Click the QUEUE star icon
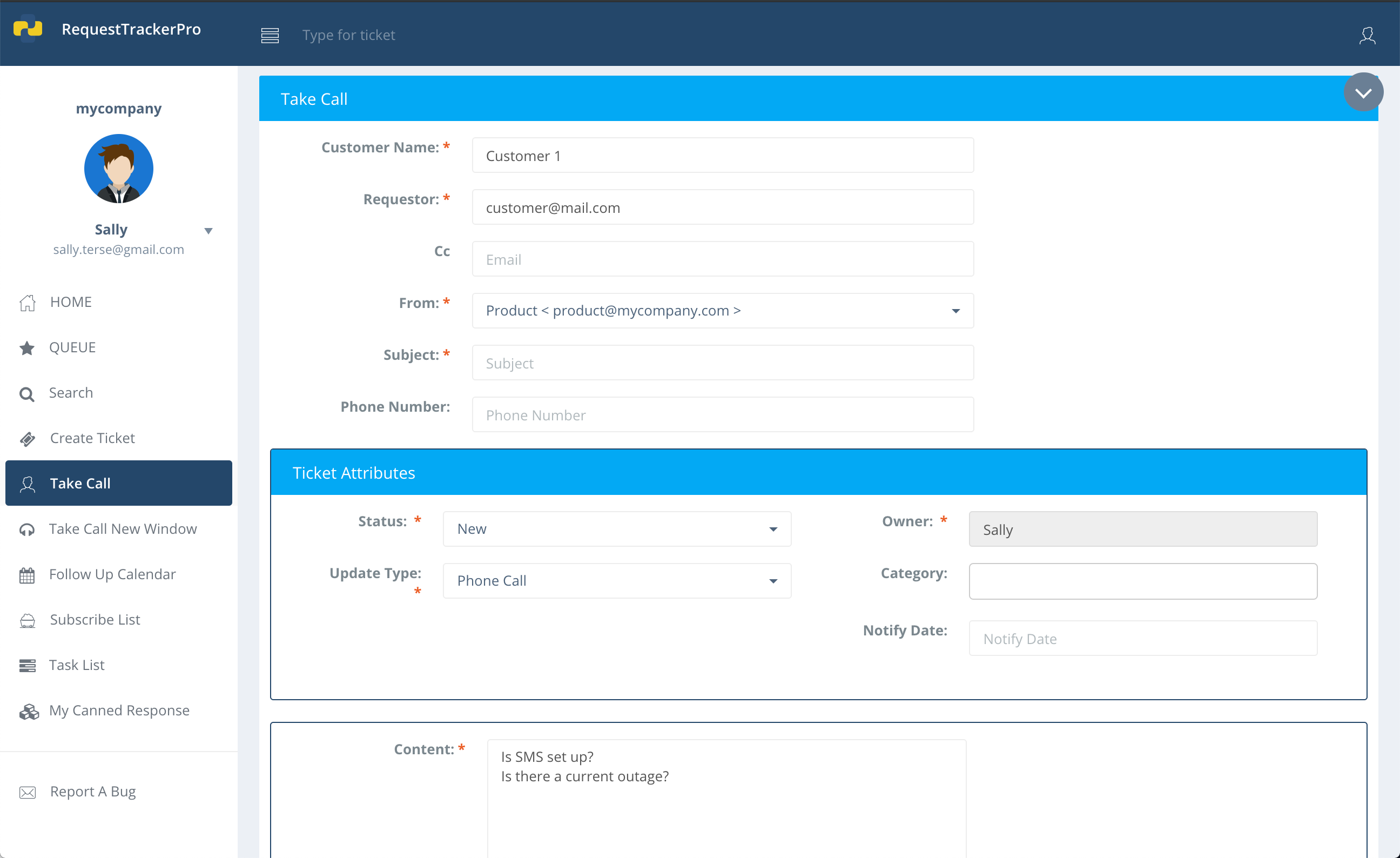This screenshot has width=1400, height=858. pyautogui.click(x=26, y=348)
